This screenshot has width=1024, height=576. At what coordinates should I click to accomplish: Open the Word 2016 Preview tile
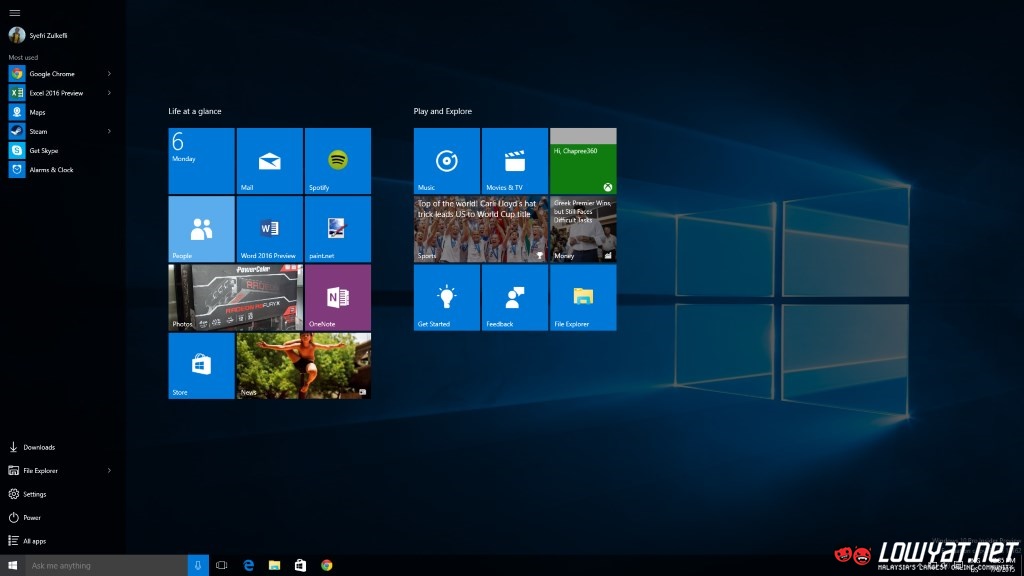point(269,229)
